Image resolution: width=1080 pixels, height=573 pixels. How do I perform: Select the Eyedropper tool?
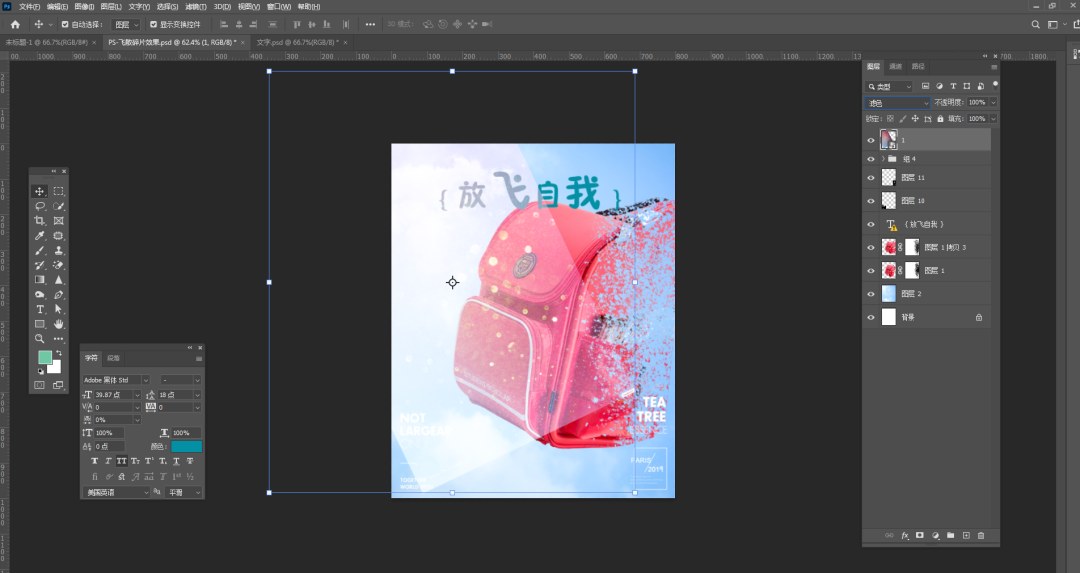(40, 236)
